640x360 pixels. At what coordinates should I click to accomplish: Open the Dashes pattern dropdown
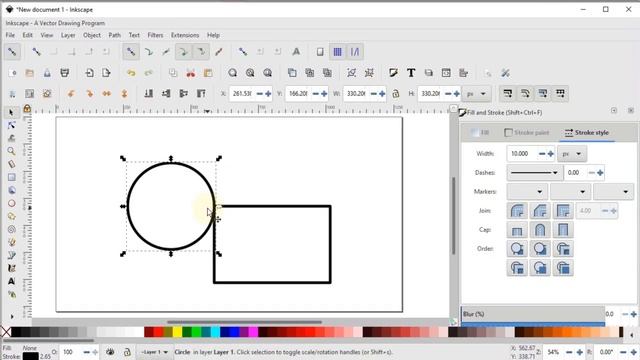534,173
